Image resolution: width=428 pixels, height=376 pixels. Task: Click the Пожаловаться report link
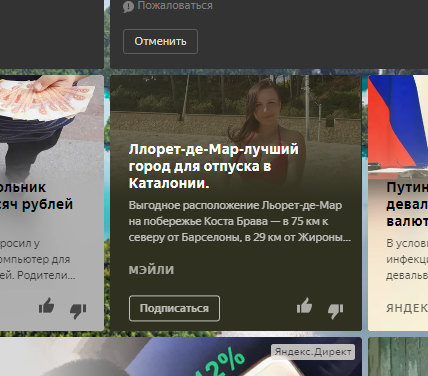click(175, 5)
